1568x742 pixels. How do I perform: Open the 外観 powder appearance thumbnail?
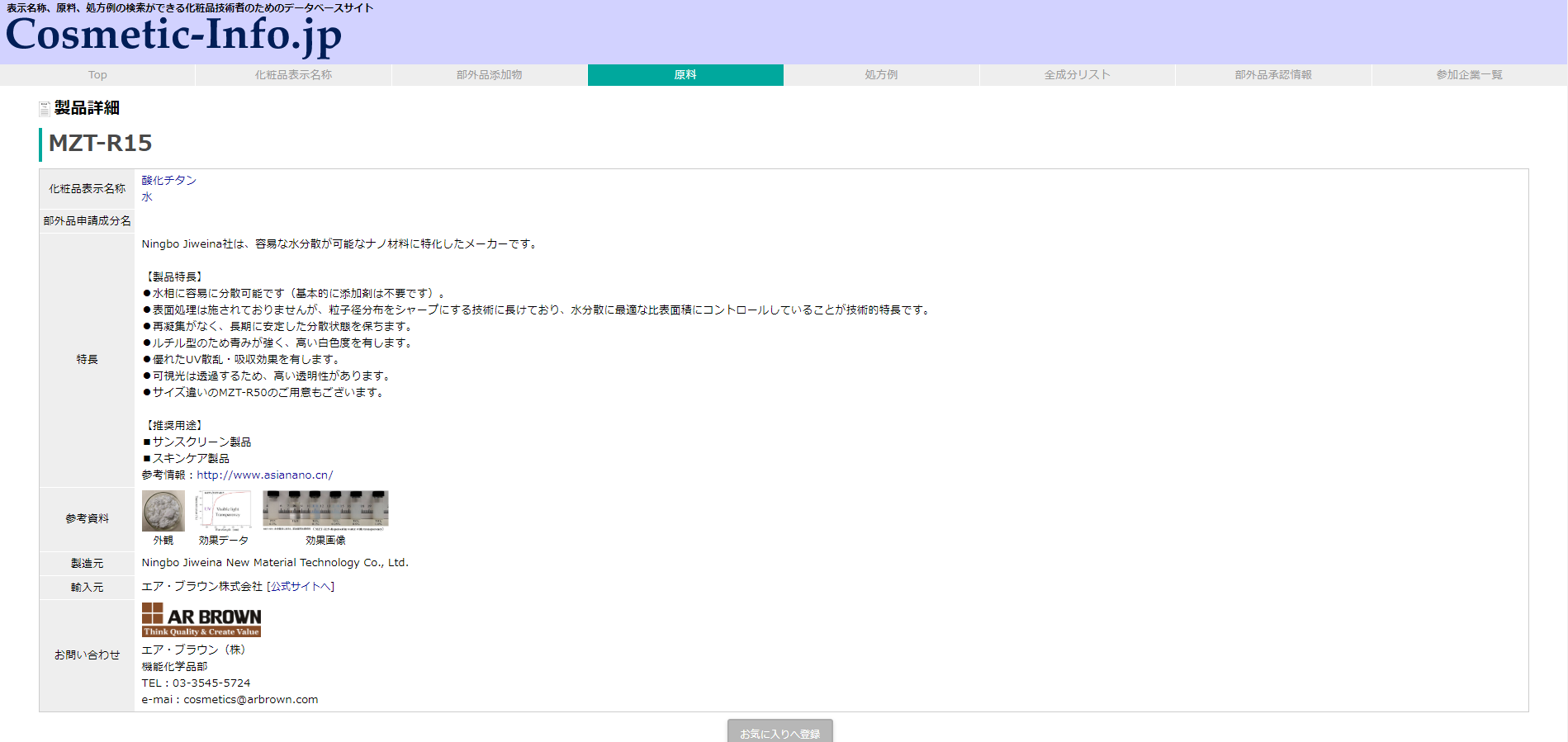163,511
